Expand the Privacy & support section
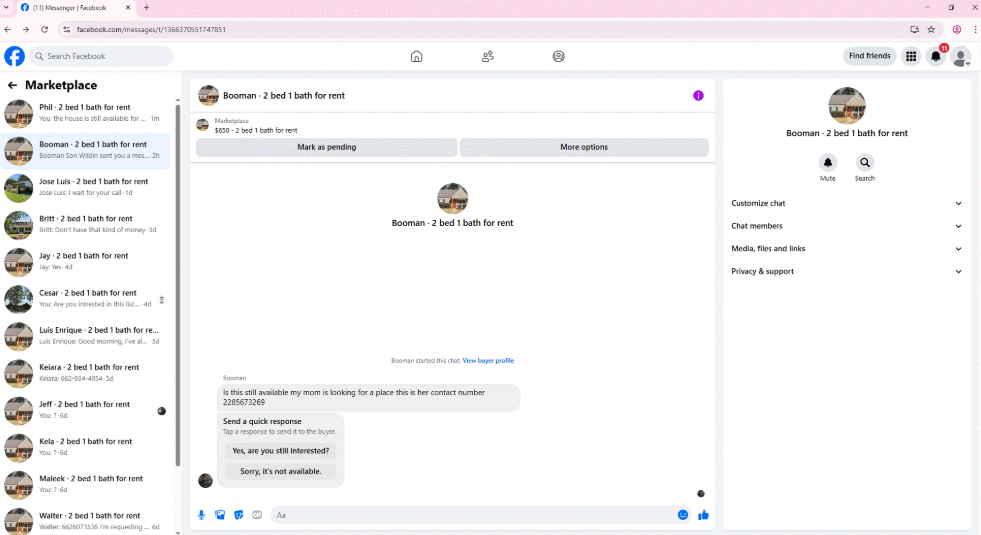This screenshot has width=981, height=535. (846, 272)
